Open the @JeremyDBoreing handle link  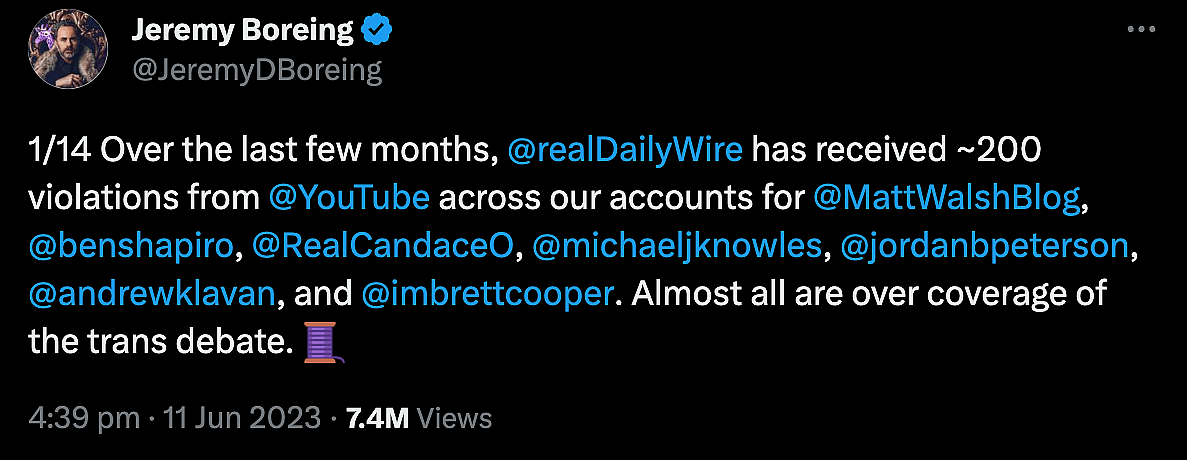256,70
